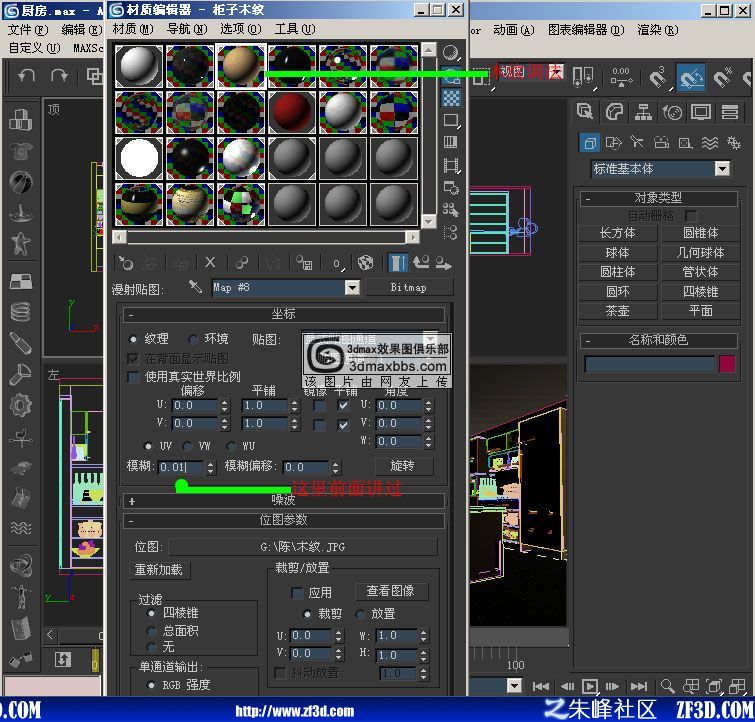This screenshot has width=755, height=722.
Task: Select the Geometry category icon
Action: tap(589, 143)
